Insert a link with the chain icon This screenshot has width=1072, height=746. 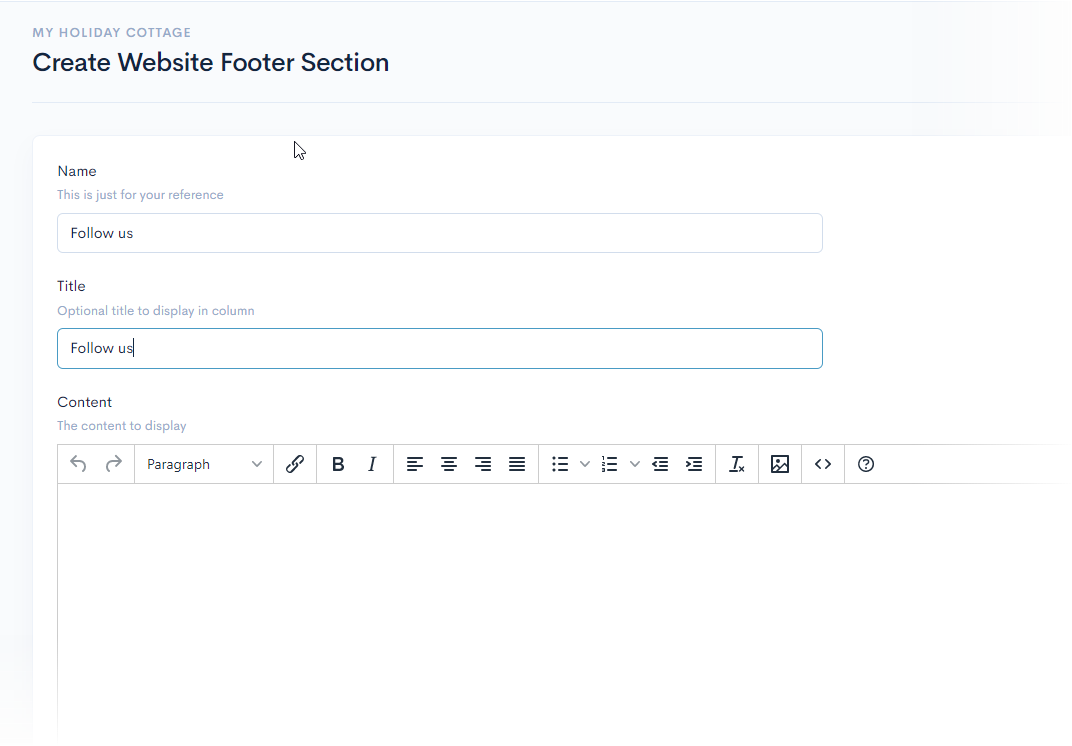295,464
